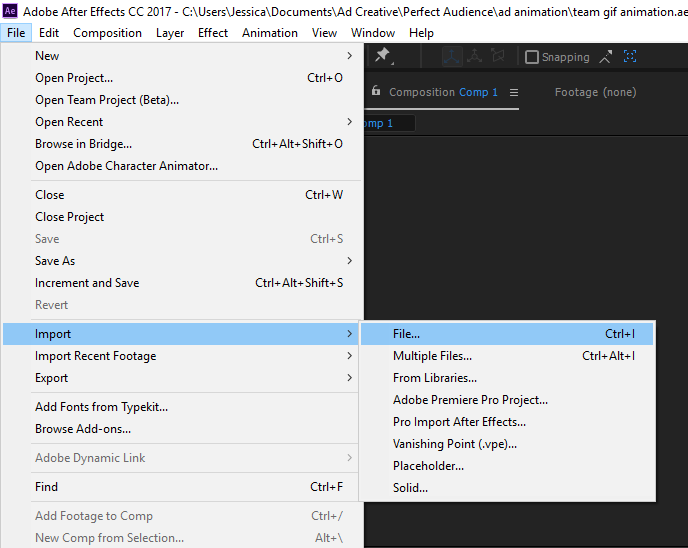Expand Import Recent Footage submenu

pyautogui.click(x=182, y=355)
